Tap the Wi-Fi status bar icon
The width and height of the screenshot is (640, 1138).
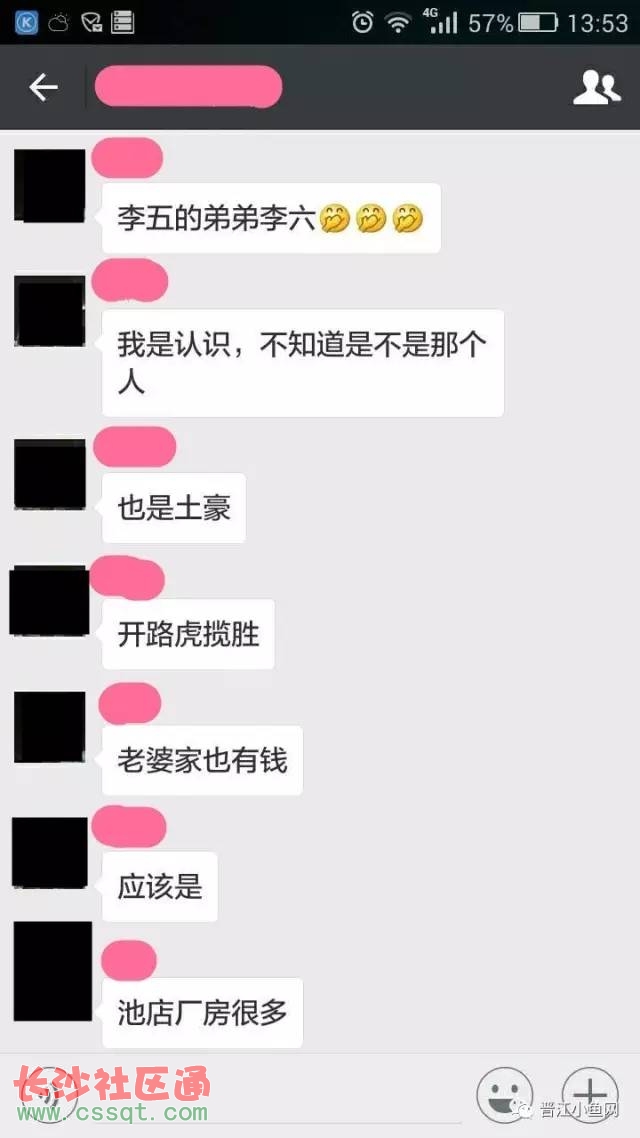(398, 23)
